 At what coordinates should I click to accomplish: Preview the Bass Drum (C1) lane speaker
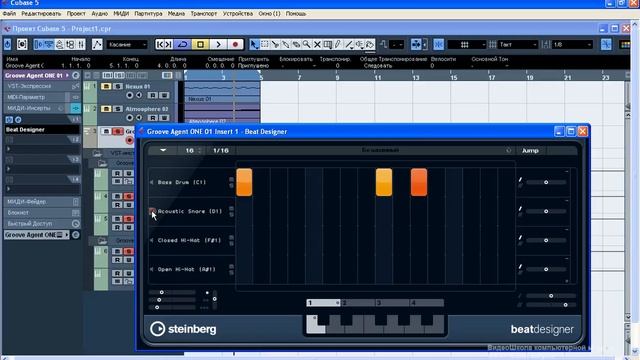coord(152,182)
